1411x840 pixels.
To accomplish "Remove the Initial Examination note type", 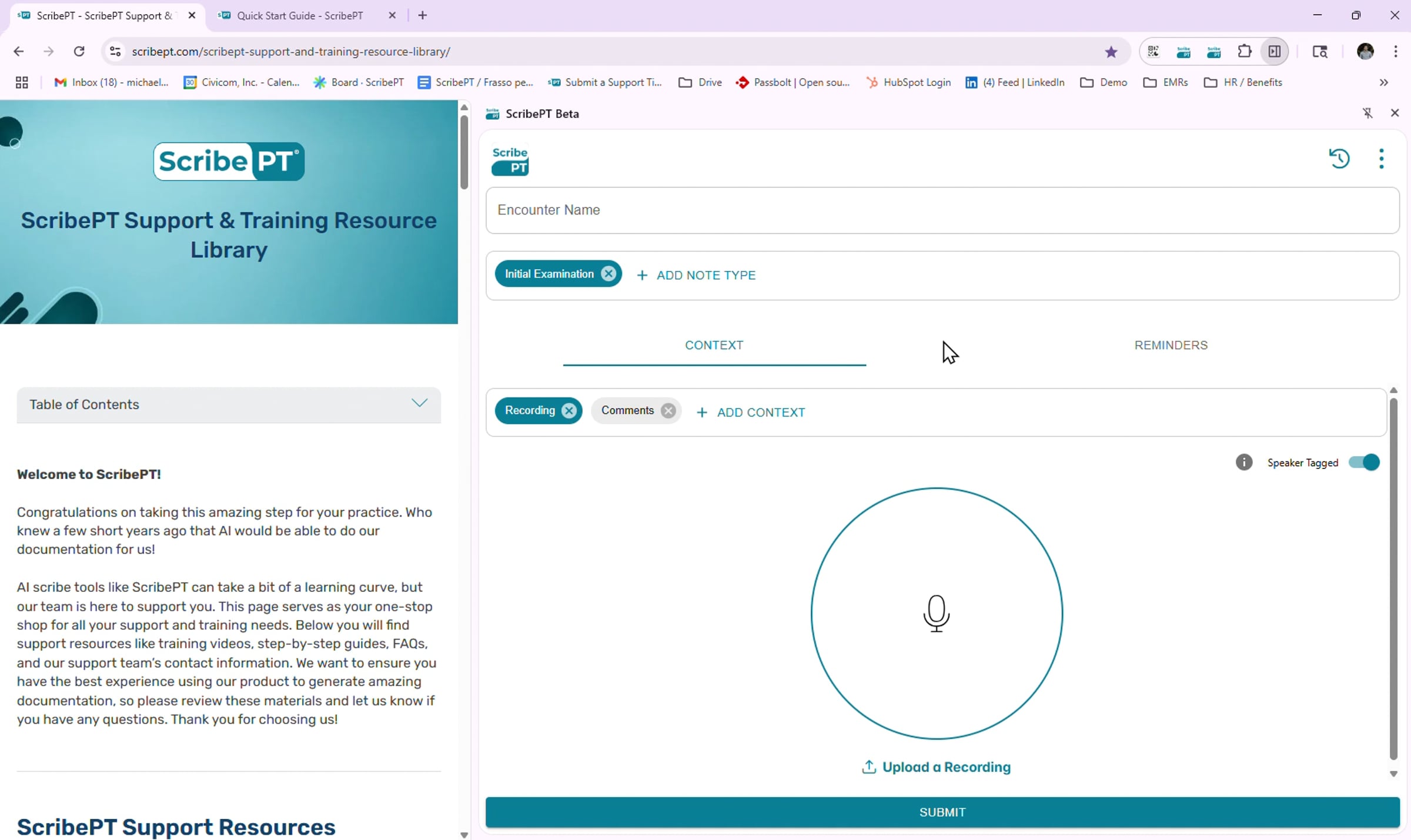I will click(x=608, y=274).
